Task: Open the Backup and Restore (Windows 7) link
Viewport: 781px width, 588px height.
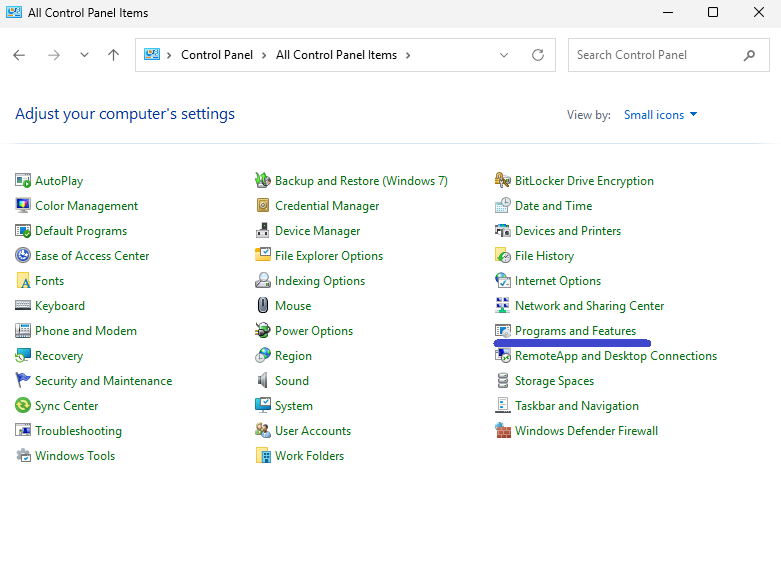Action: click(361, 181)
